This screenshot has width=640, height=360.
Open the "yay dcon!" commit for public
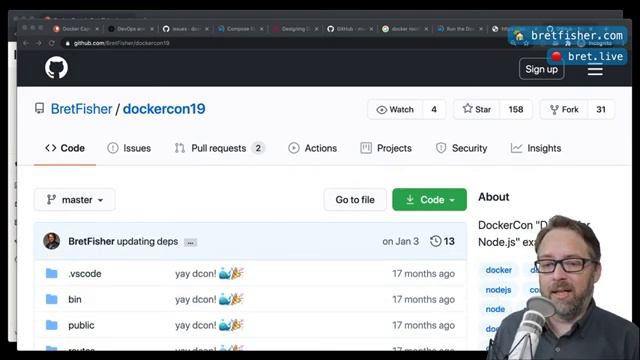pos(209,325)
